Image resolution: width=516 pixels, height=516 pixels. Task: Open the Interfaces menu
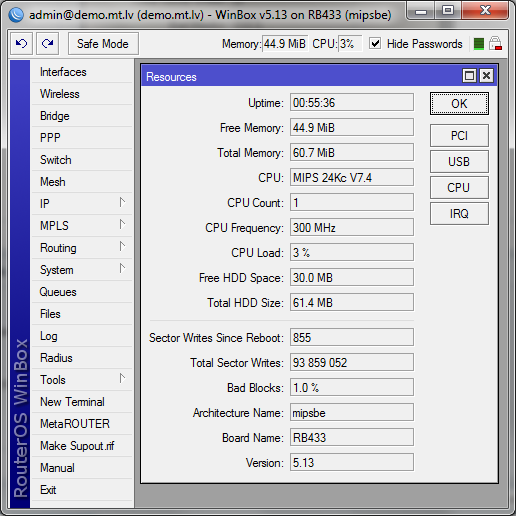(82, 72)
